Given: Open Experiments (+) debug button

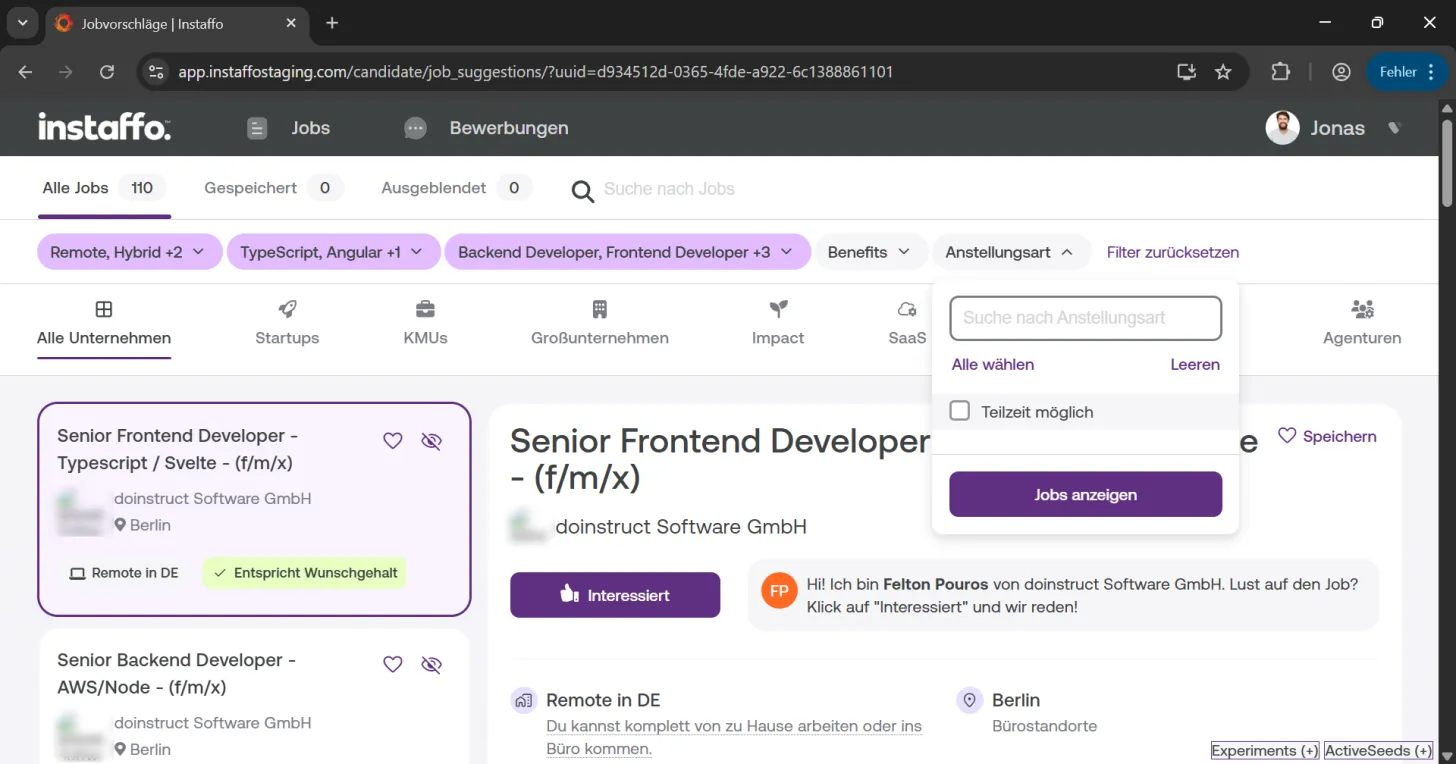Looking at the screenshot, I should 1265,751.
